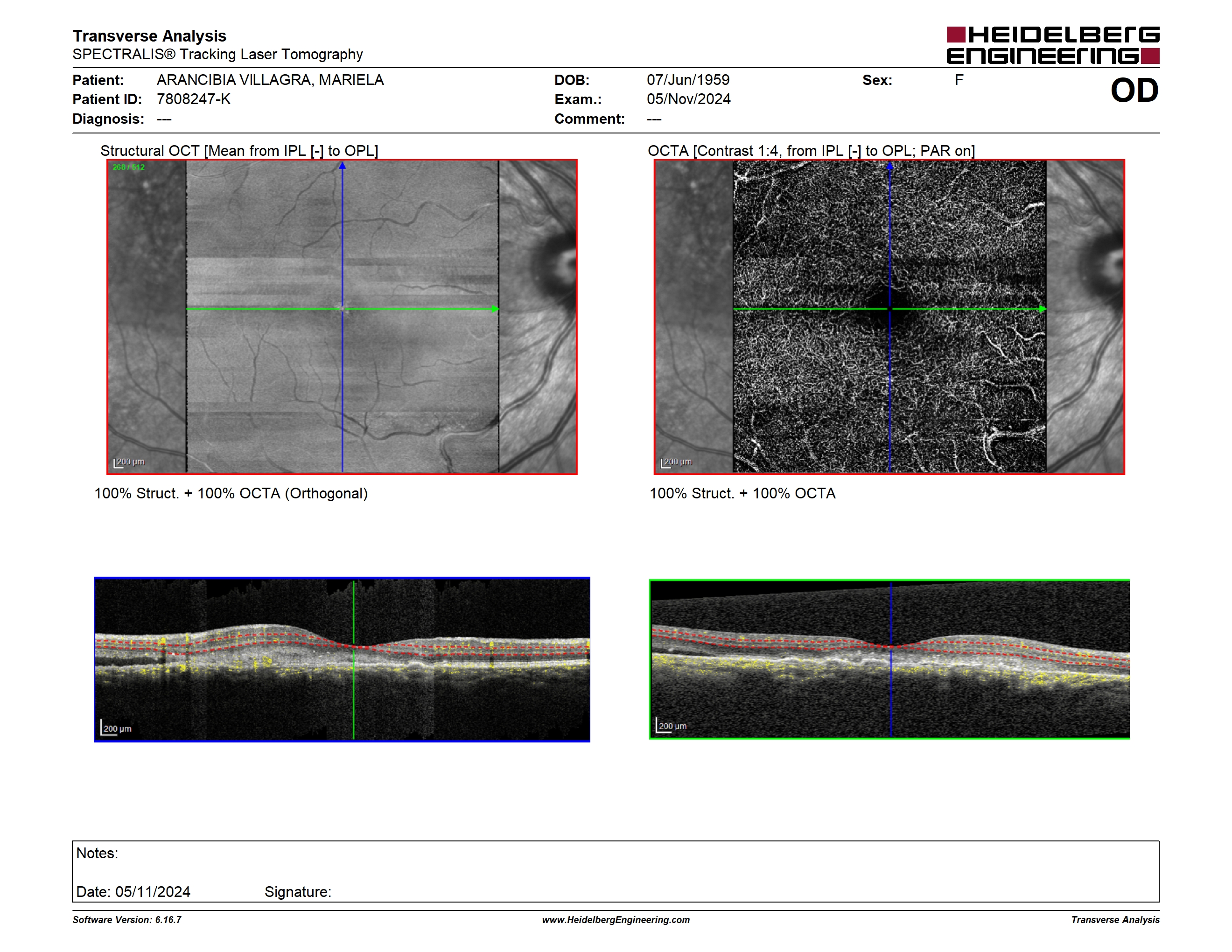The image size is (1232, 952).
Task: Click the OCTA [Contrast 1:4] caption
Action: tap(811, 151)
